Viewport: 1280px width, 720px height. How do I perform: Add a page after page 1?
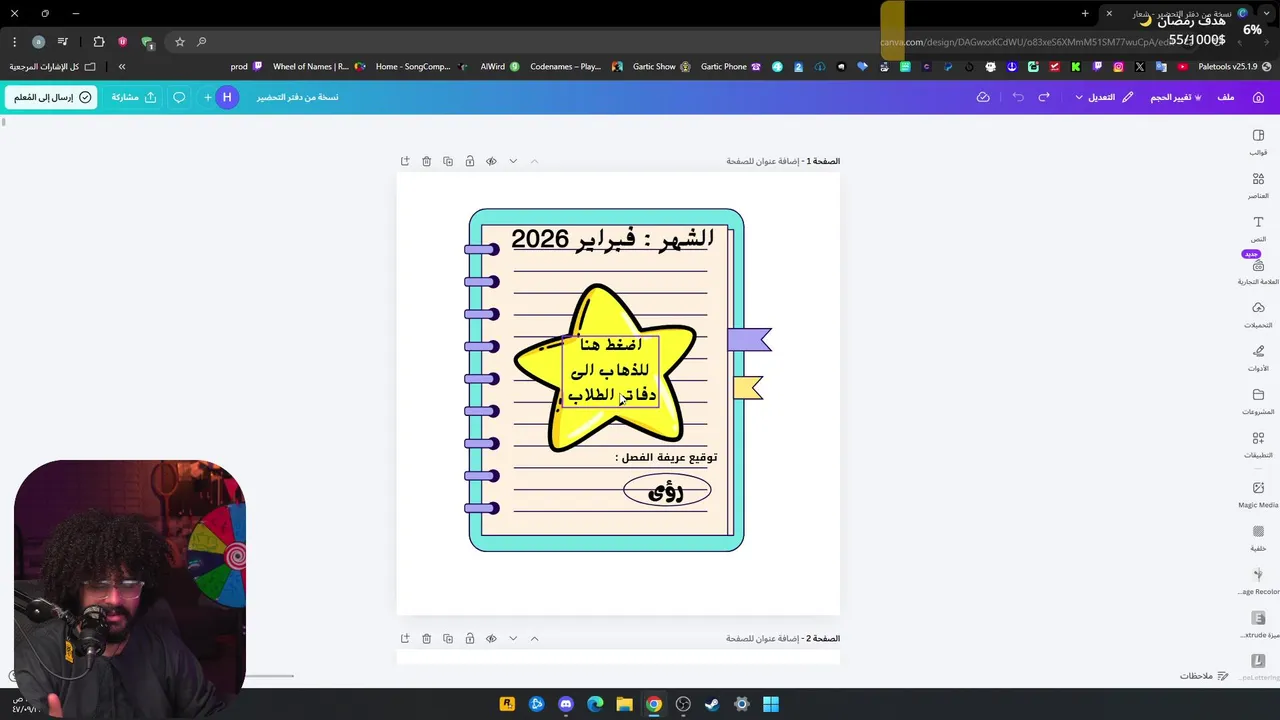[405, 161]
